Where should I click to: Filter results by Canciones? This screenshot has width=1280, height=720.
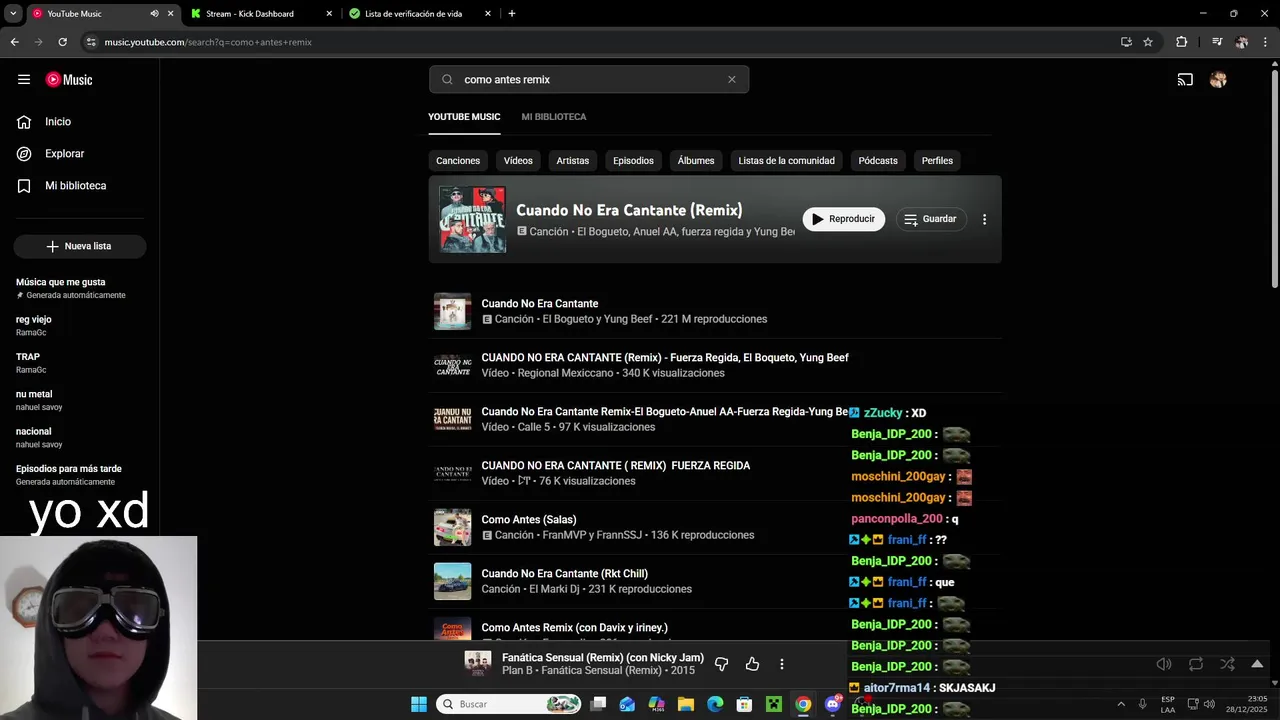coord(458,161)
